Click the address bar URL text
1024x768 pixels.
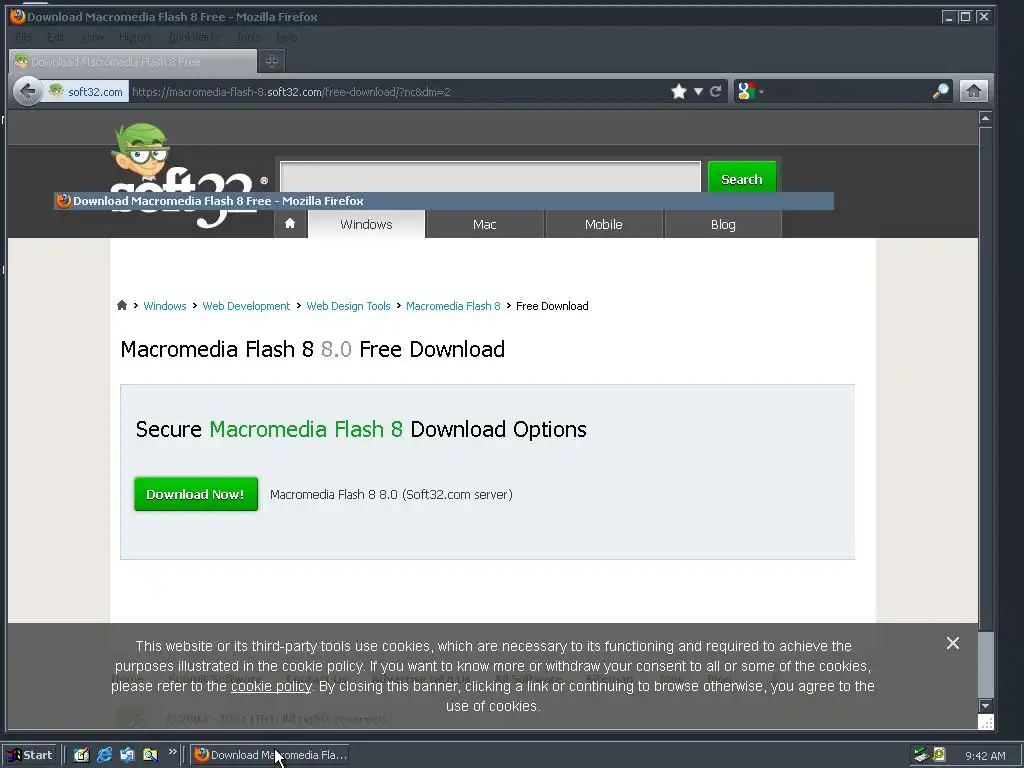pos(291,92)
